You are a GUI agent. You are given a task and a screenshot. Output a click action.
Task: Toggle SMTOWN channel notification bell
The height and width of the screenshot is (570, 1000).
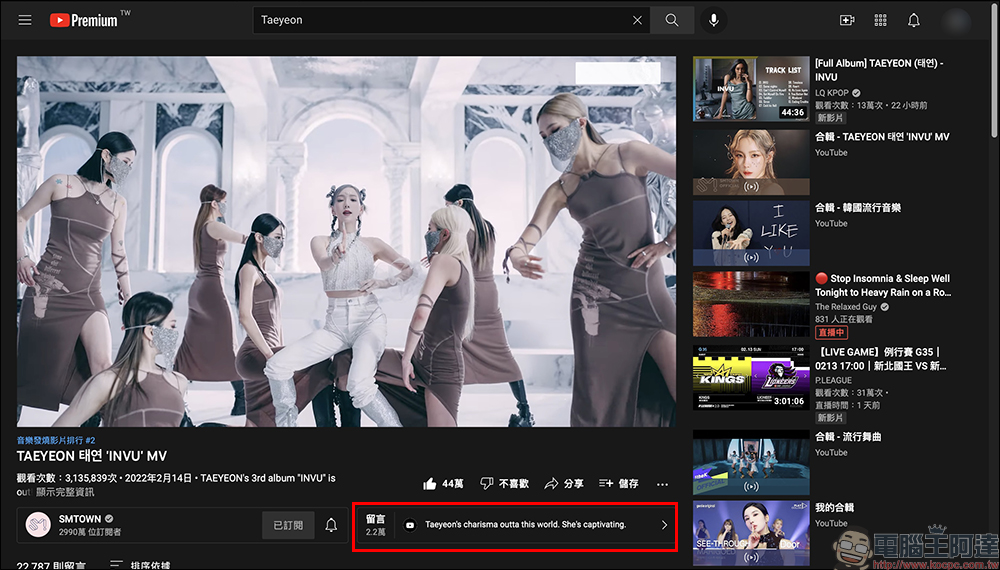[331, 525]
